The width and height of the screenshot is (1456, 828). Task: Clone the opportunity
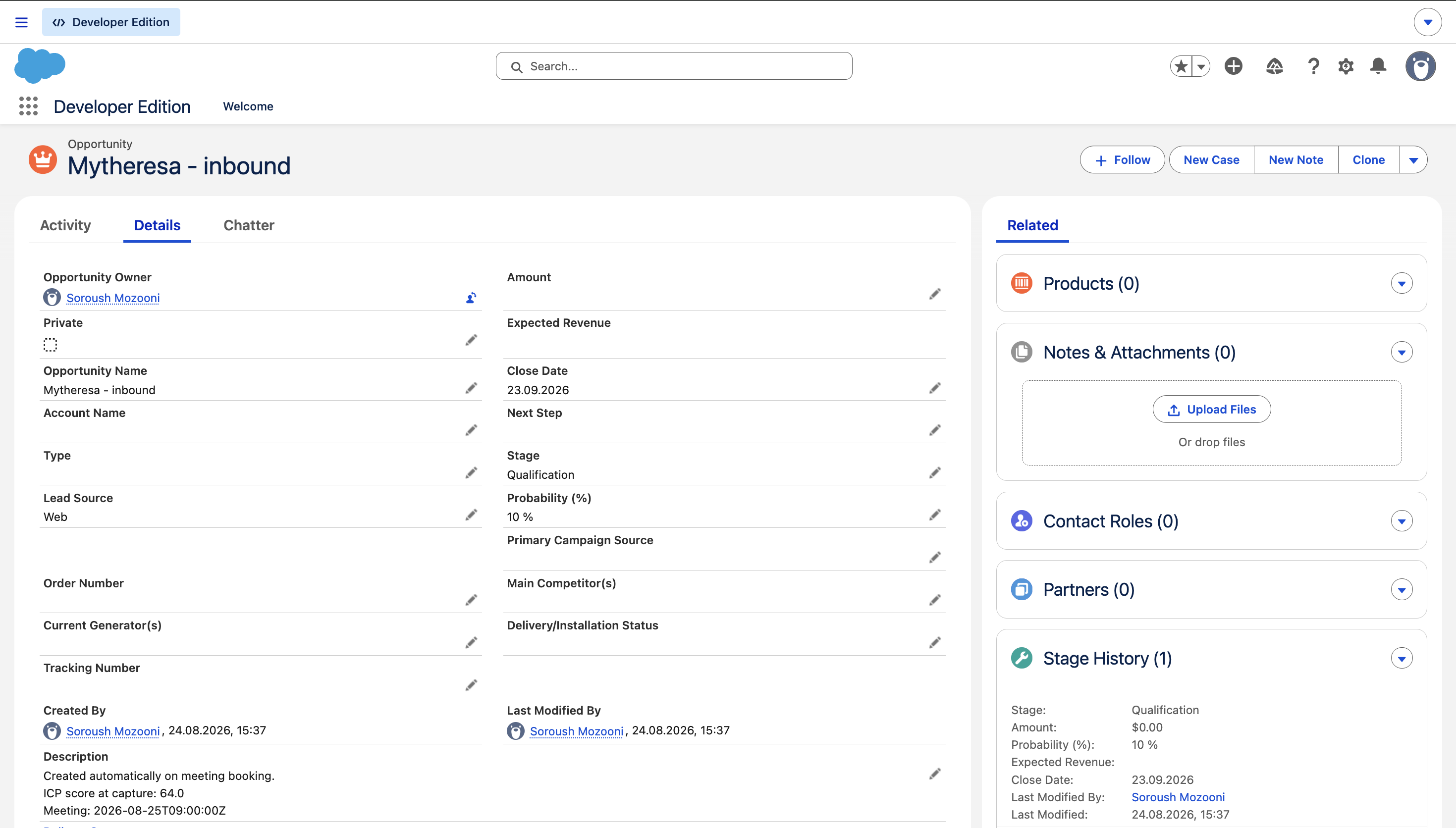tap(1368, 160)
